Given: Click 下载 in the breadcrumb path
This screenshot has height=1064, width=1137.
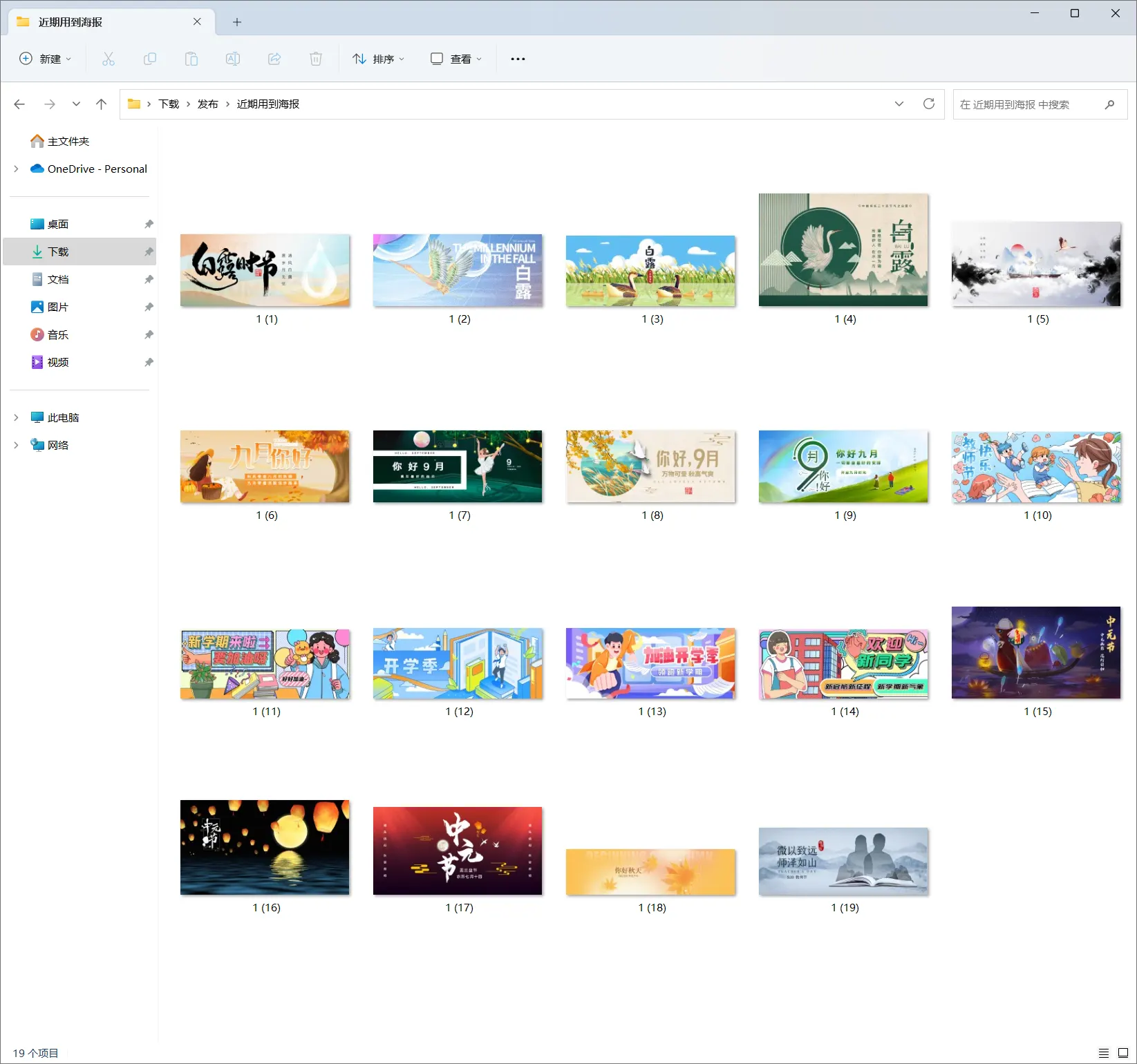Looking at the screenshot, I should [x=169, y=104].
